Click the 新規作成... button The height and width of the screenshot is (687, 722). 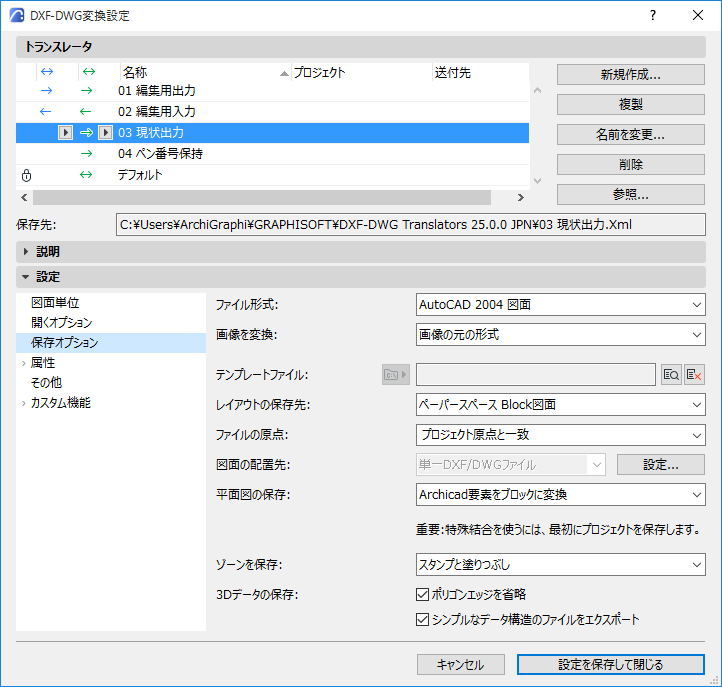click(630, 75)
